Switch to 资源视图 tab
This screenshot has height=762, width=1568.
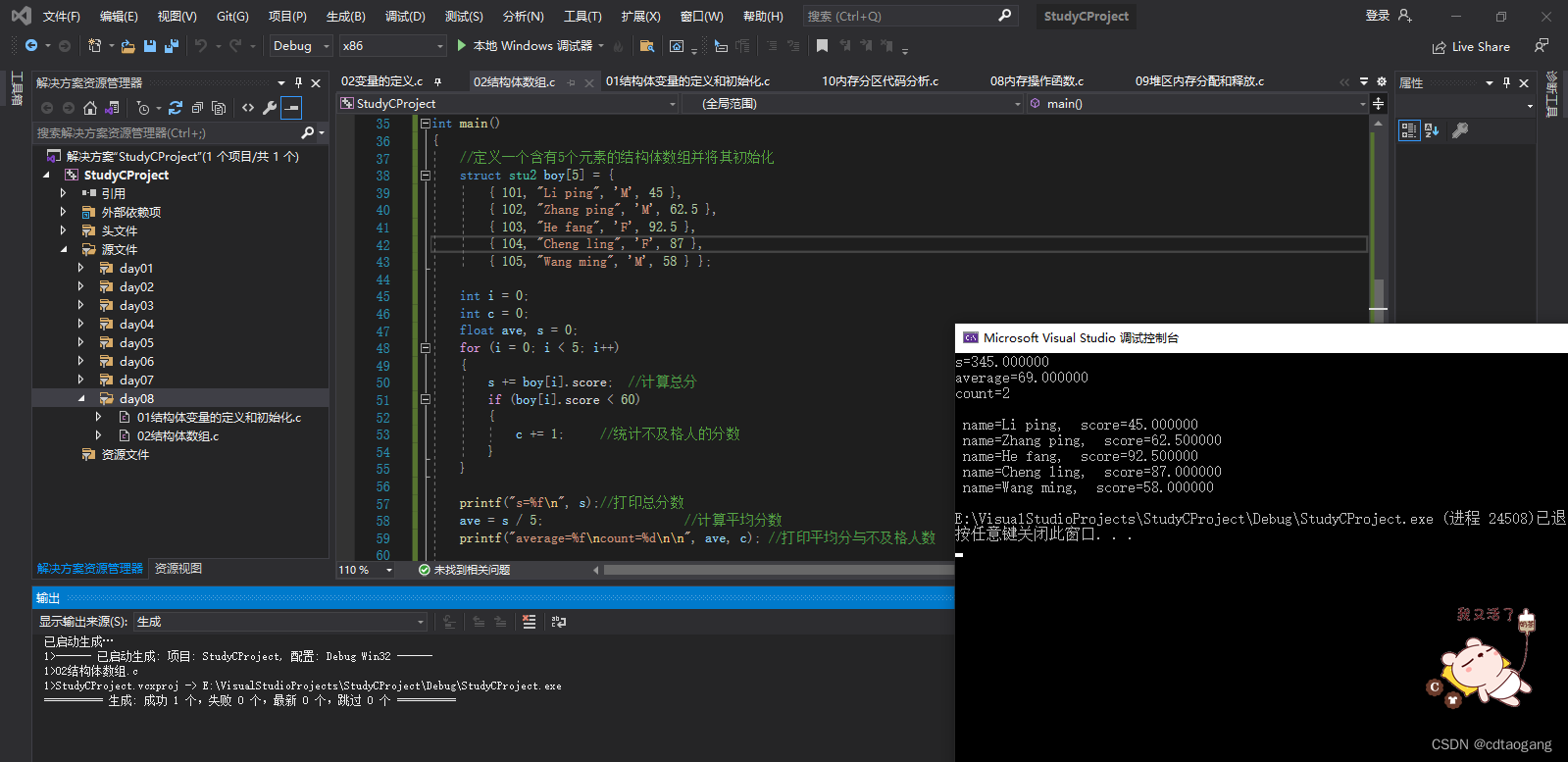[178, 569]
